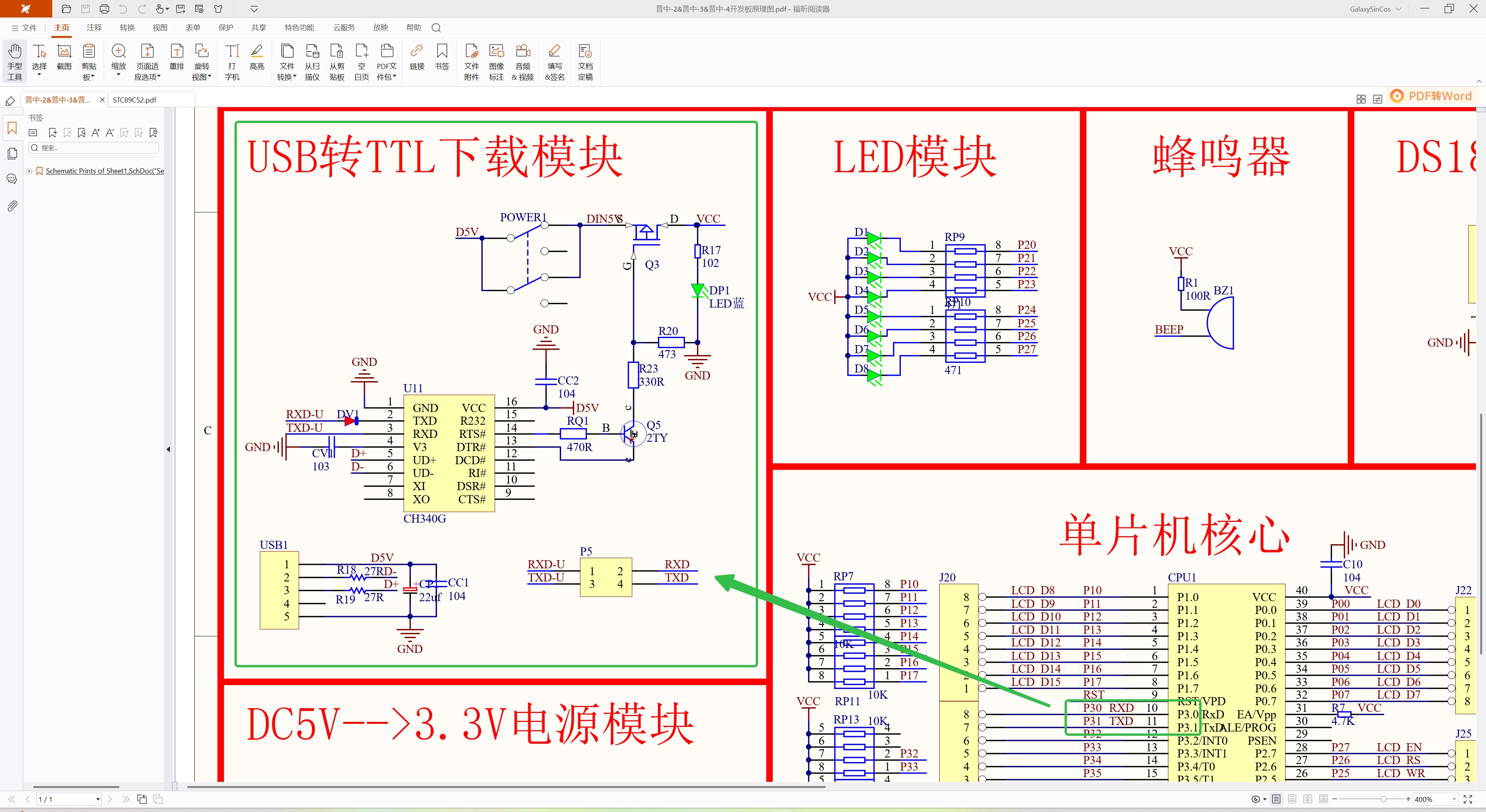Click the bookmark search field
The image size is (1486, 812).
(x=94, y=148)
